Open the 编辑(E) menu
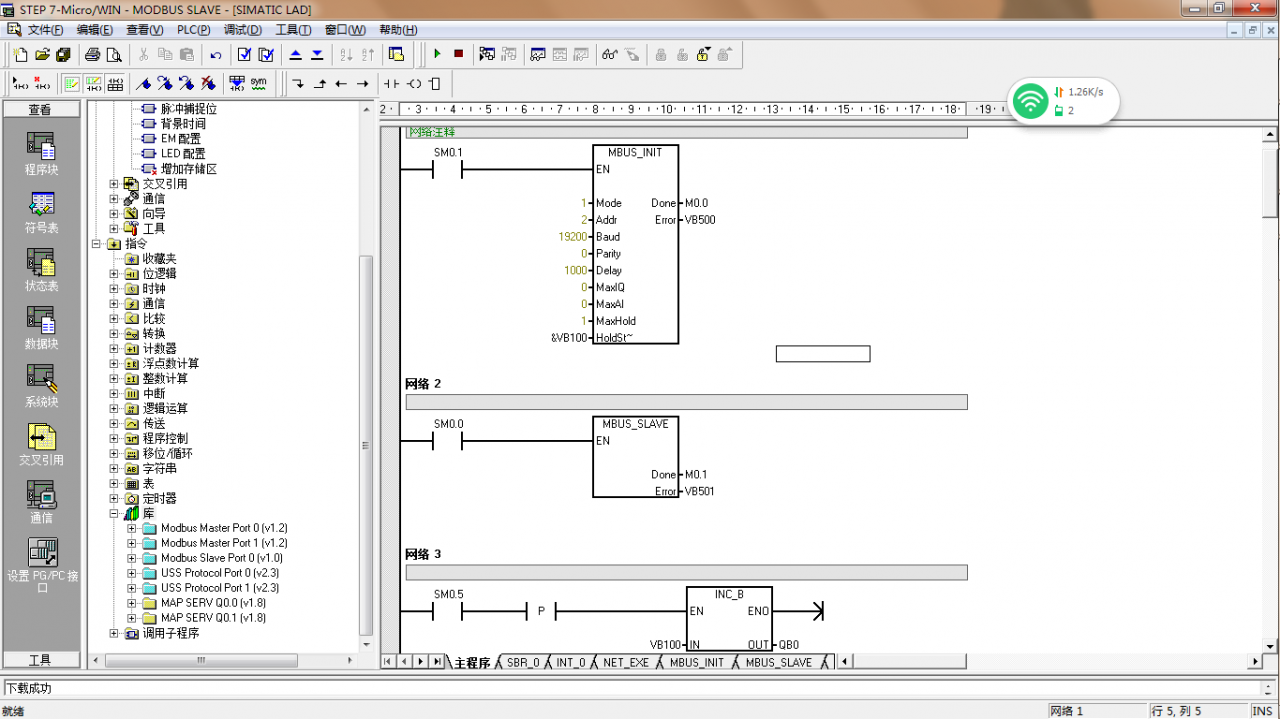The image size is (1280, 719). coord(95,30)
